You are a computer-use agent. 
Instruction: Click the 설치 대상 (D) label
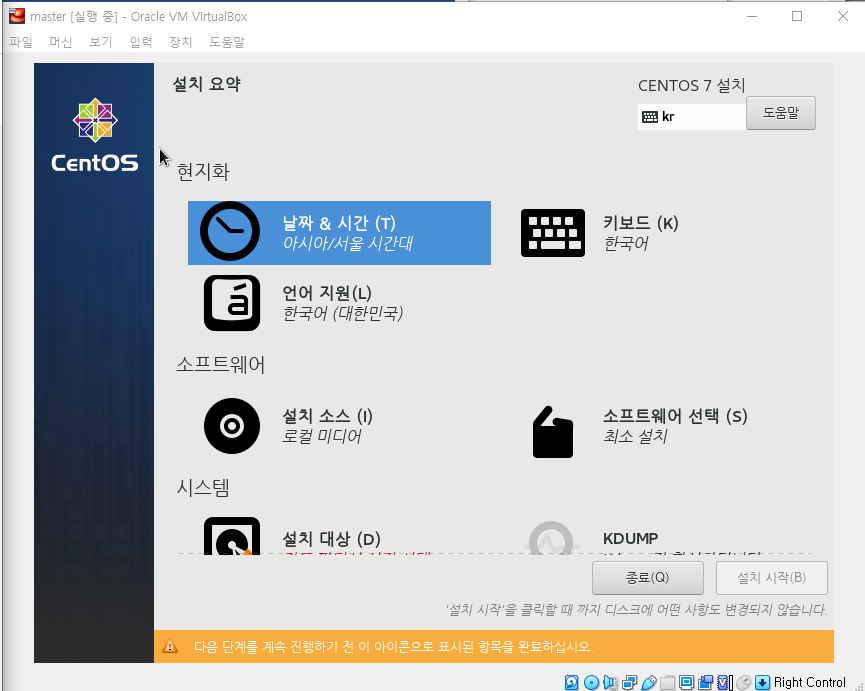tap(332, 539)
